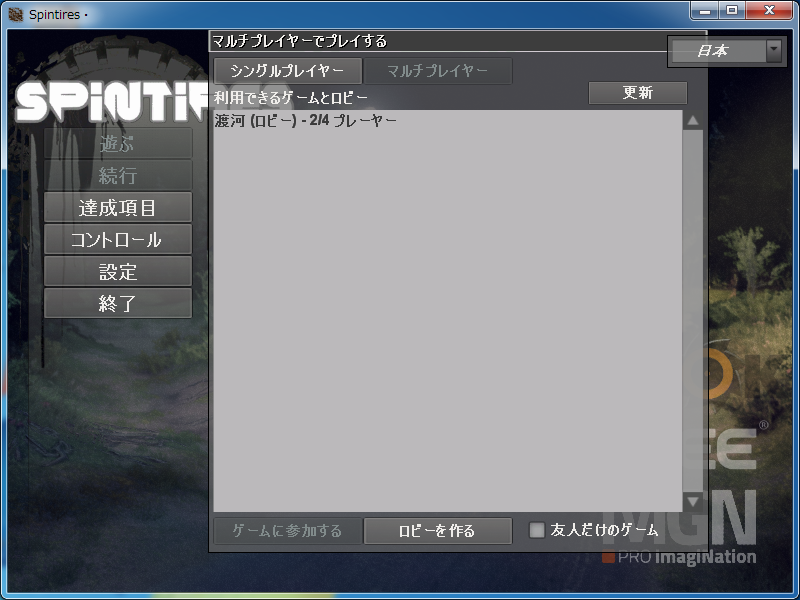Click the lobby list scroll-up arrow
Viewport: 800px width, 600px height.
click(693, 120)
